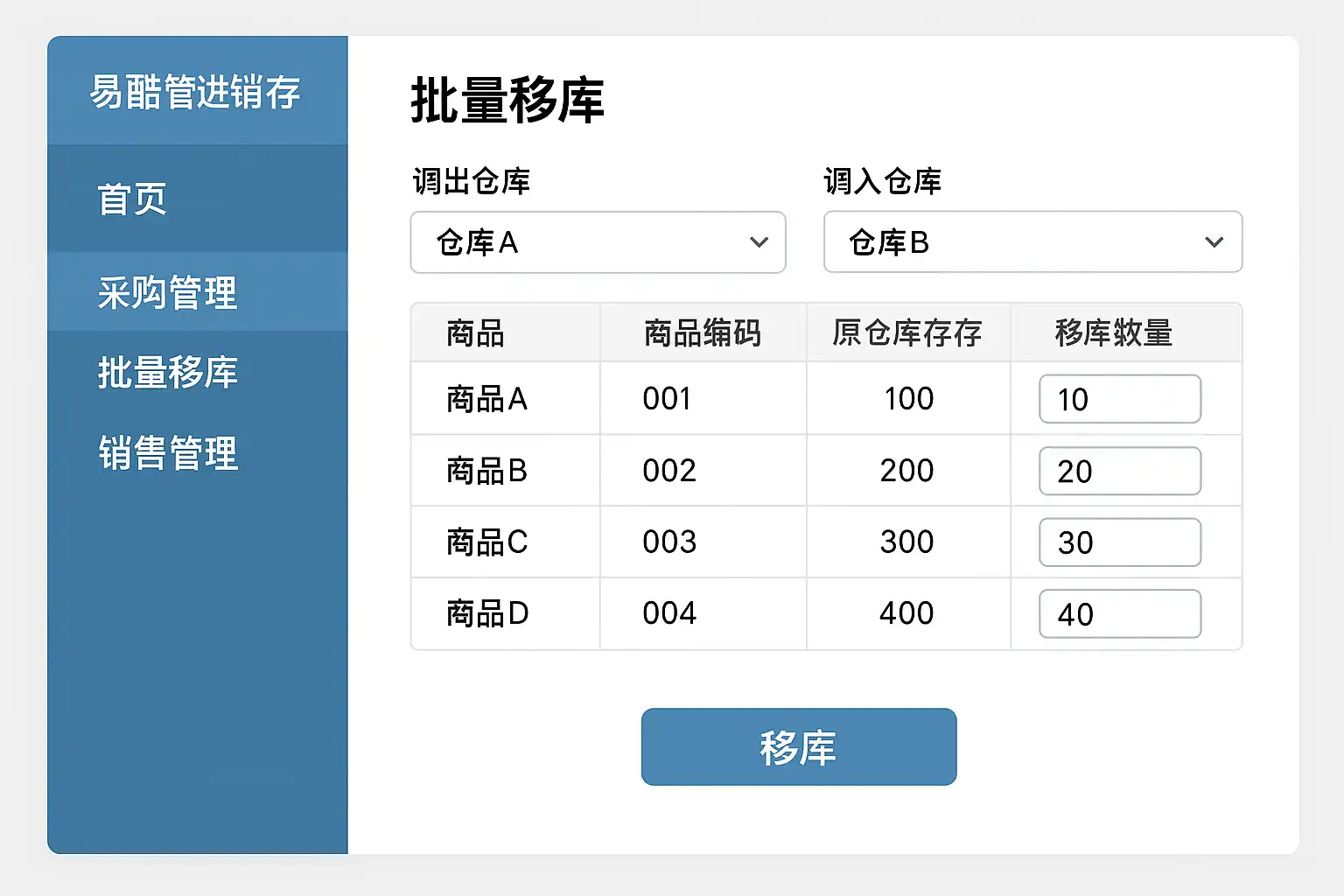Image resolution: width=1344 pixels, height=896 pixels.
Task: Click the blue 移库 button
Action: tap(799, 746)
